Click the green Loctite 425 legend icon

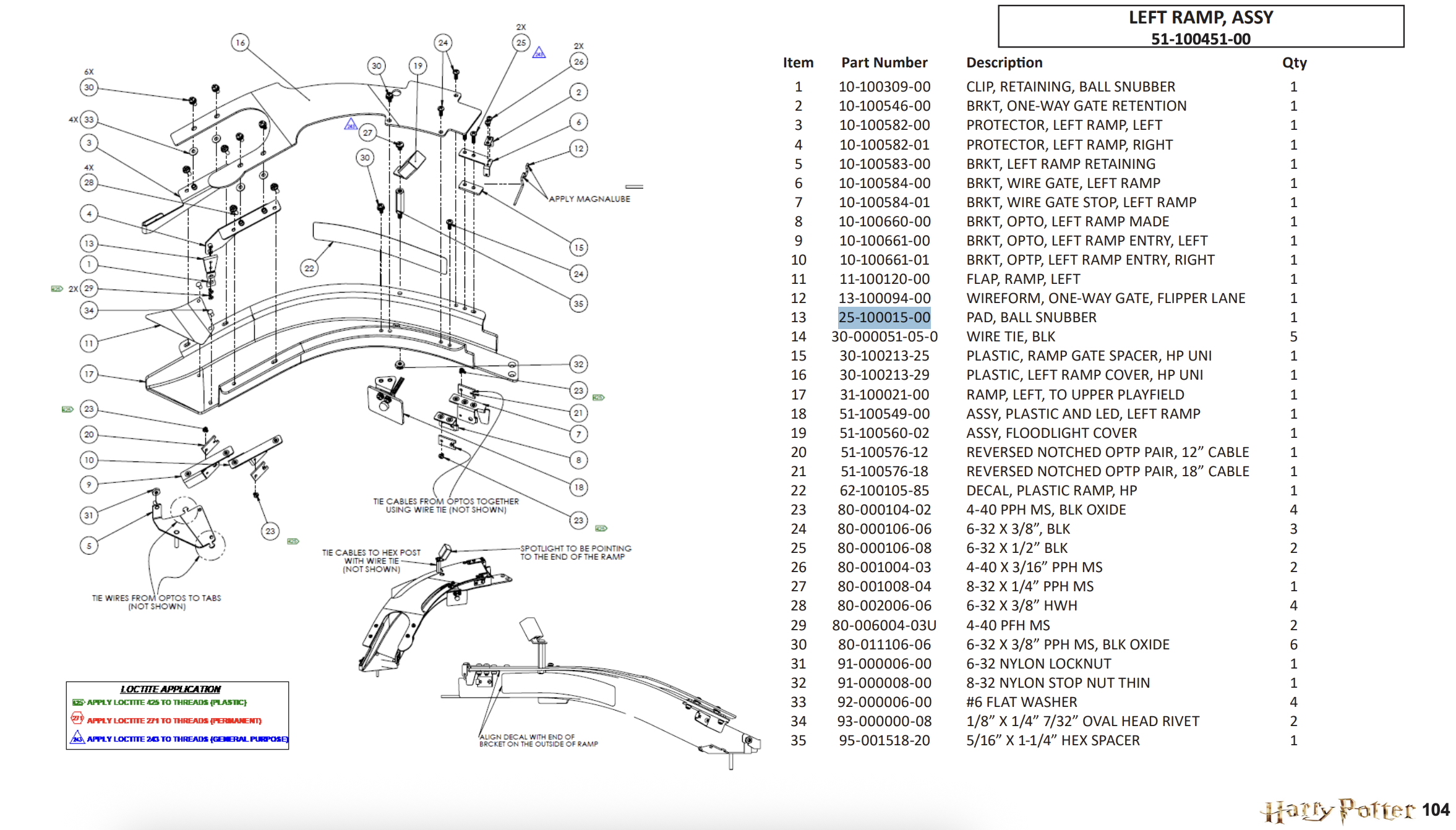(x=77, y=702)
